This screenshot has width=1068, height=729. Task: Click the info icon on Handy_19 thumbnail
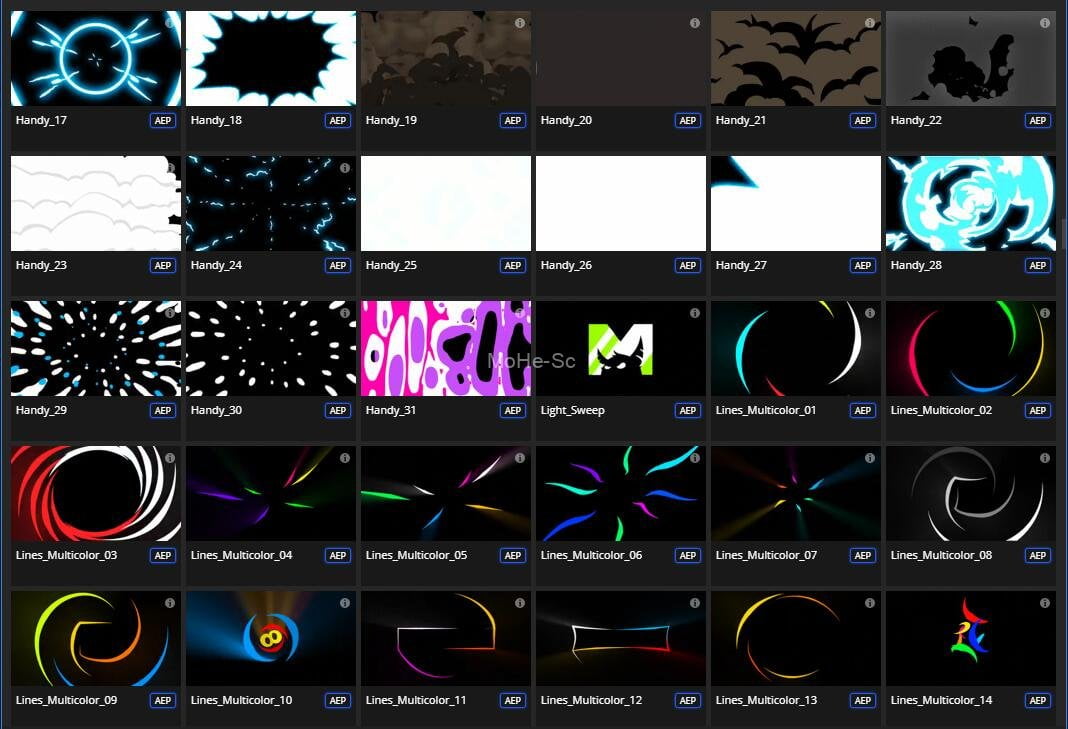520,23
